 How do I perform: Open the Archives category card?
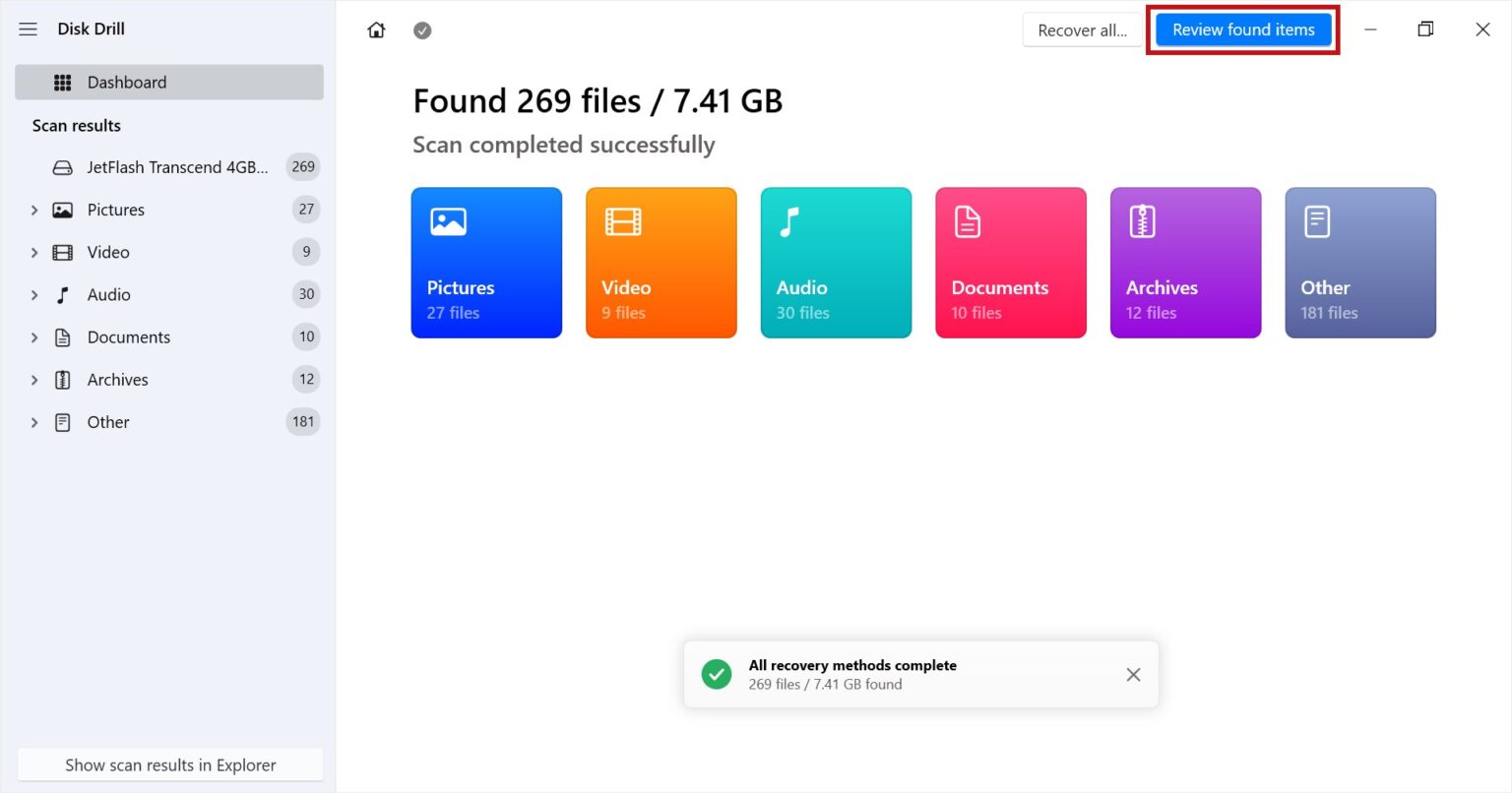(1185, 263)
